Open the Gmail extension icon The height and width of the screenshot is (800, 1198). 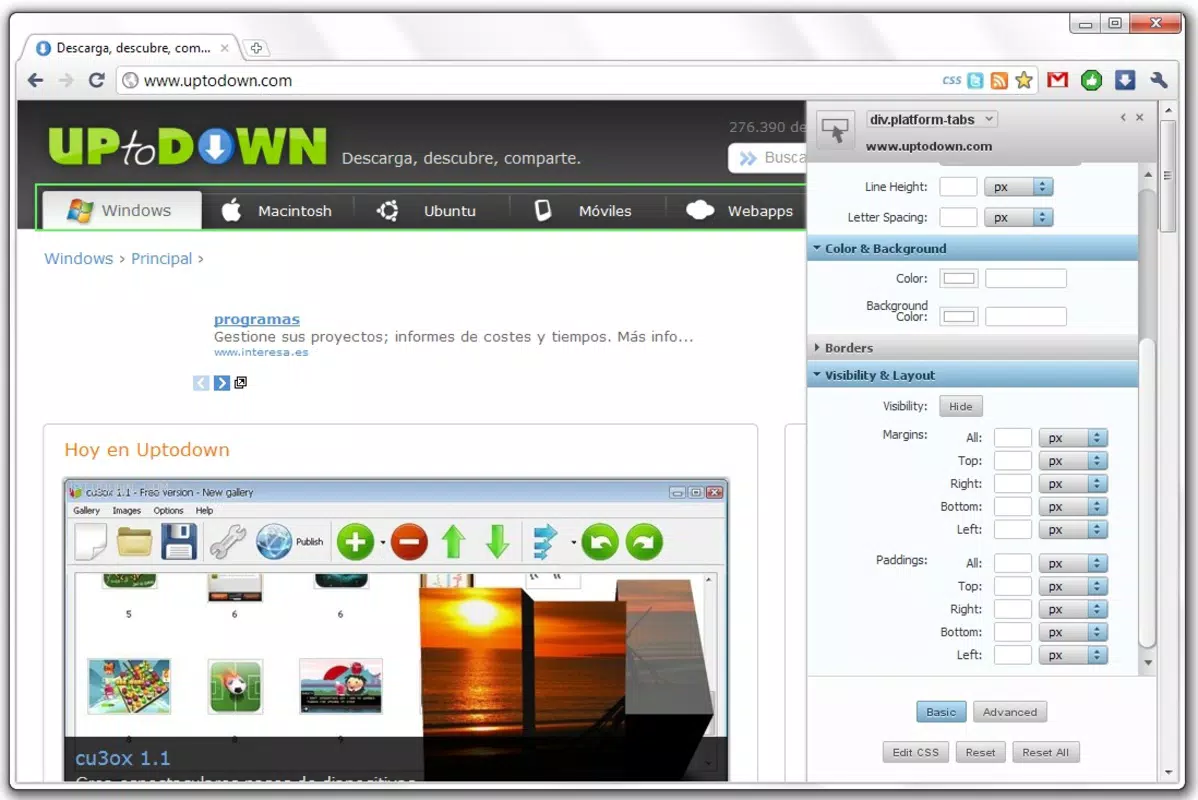point(1057,79)
